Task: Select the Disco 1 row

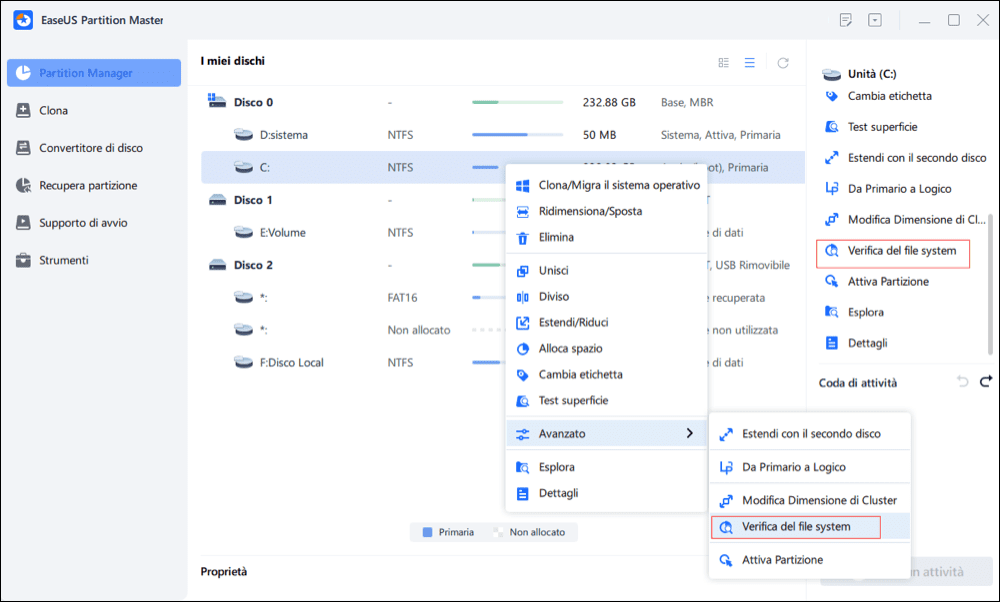Action: (x=353, y=200)
